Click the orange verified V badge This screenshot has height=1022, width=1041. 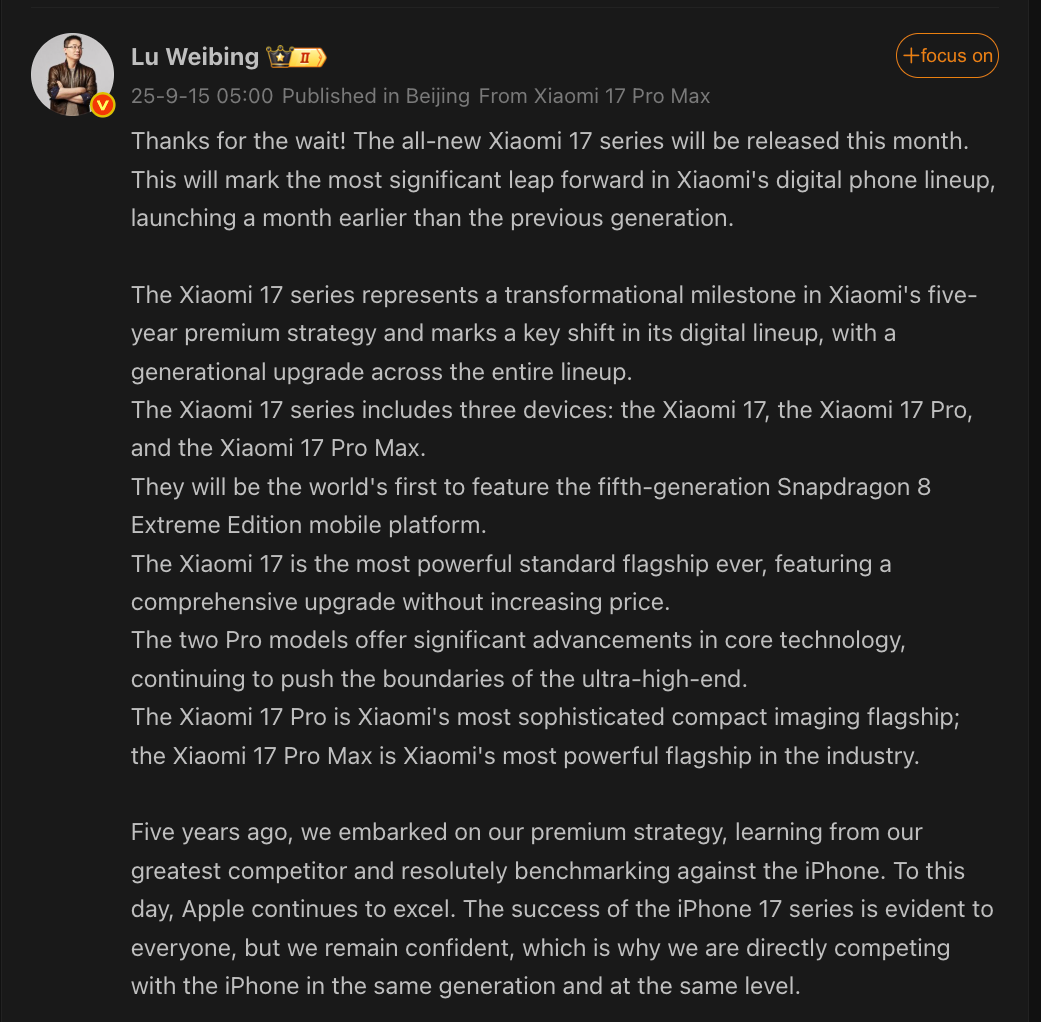[102, 105]
